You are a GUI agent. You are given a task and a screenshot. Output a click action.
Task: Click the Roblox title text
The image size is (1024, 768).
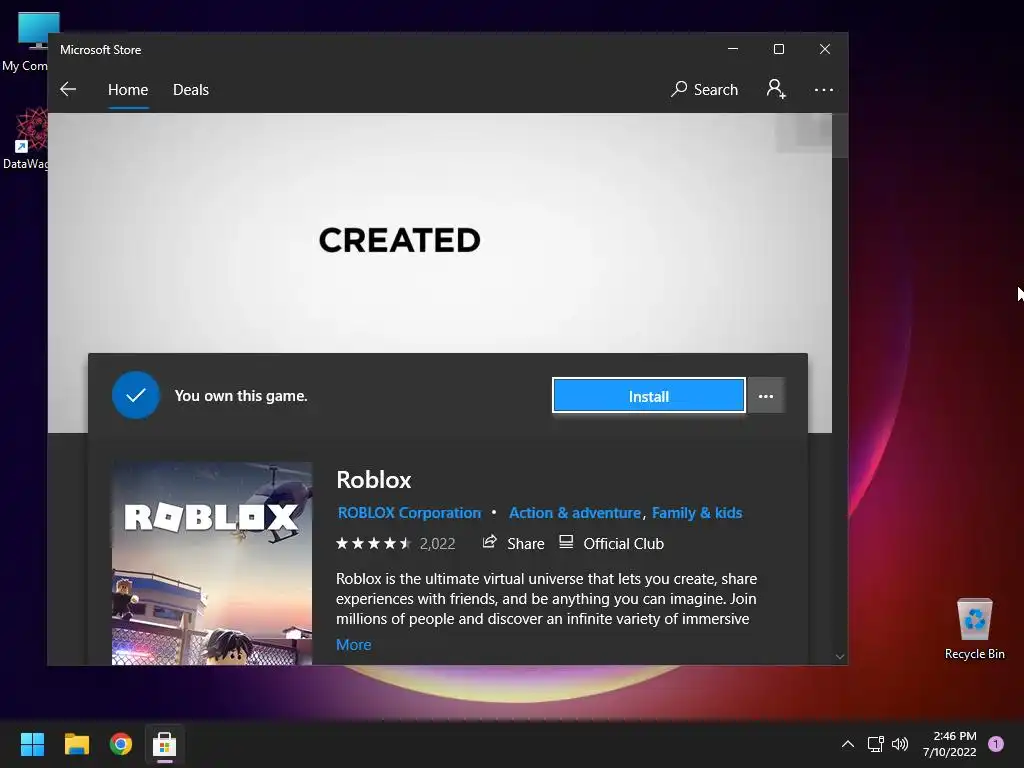pyautogui.click(x=374, y=480)
